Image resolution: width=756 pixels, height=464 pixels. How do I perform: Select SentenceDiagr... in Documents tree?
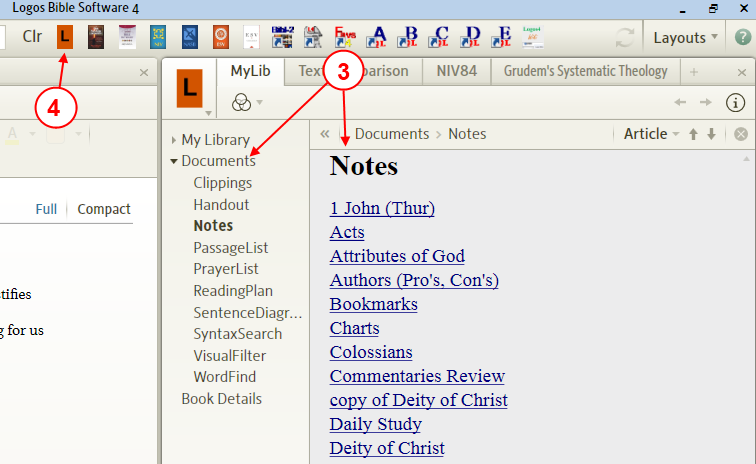pos(247,313)
